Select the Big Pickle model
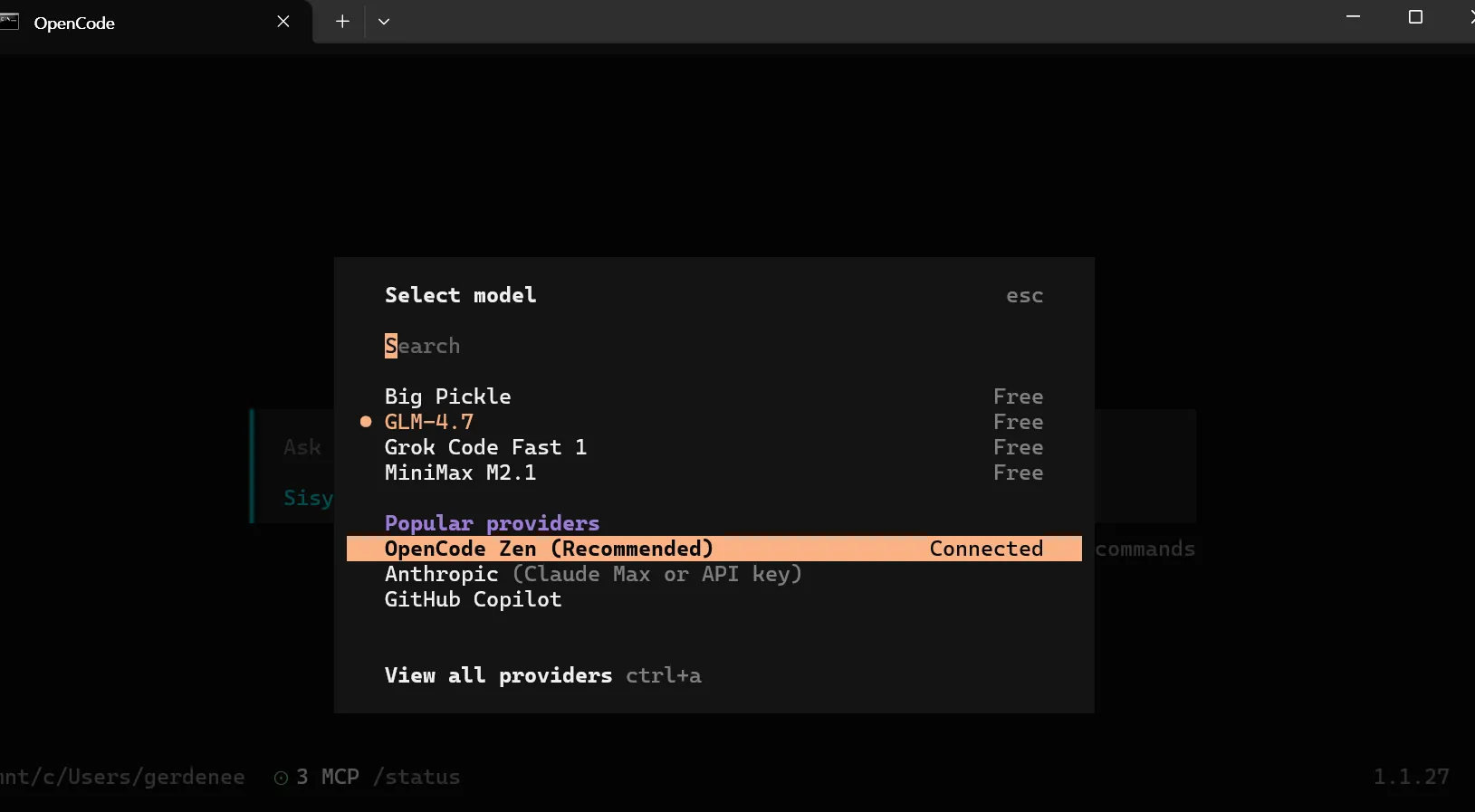This screenshot has width=1475, height=812. (x=447, y=396)
